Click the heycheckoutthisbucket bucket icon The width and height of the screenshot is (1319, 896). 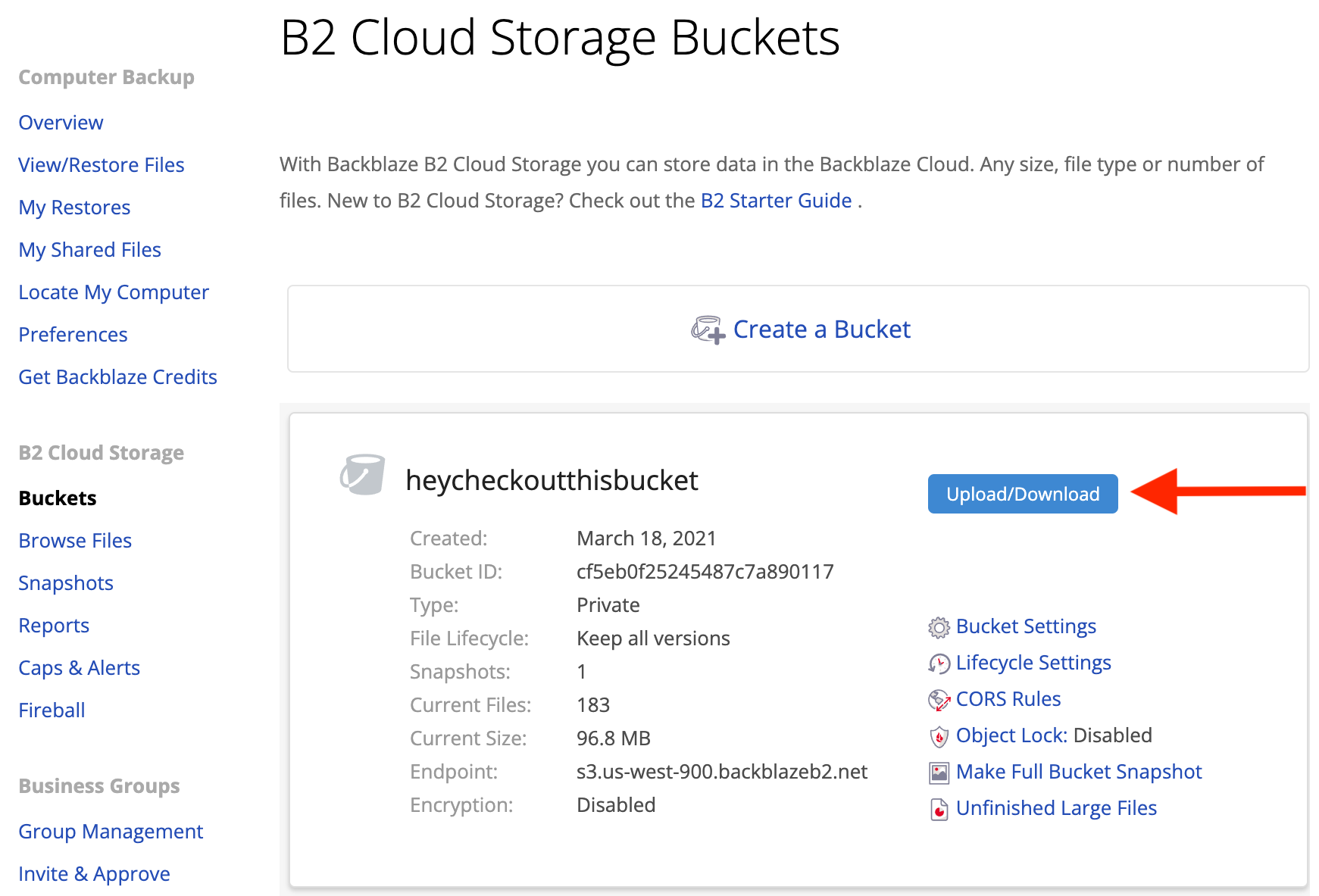pyautogui.click(x=362, y=474)
